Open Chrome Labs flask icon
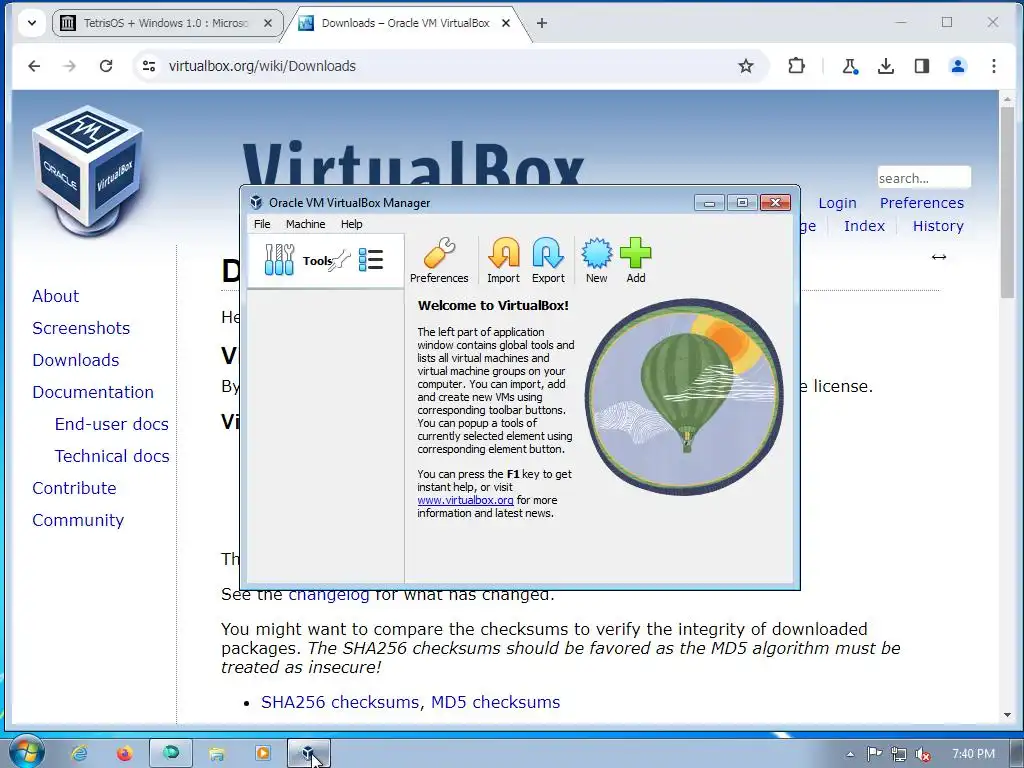 (849, 66)
